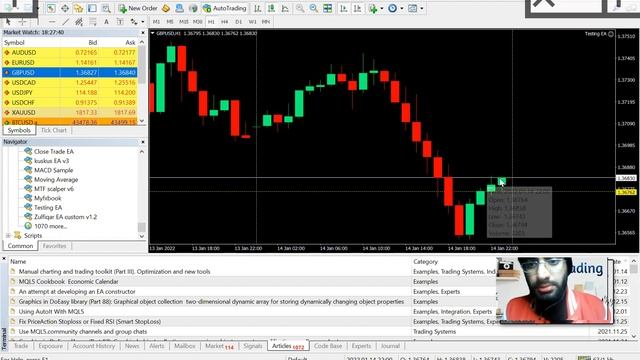Screen dimensions: 640x360
Task: Select XAUUSD row in Market Watch
Action: point(70,112)
